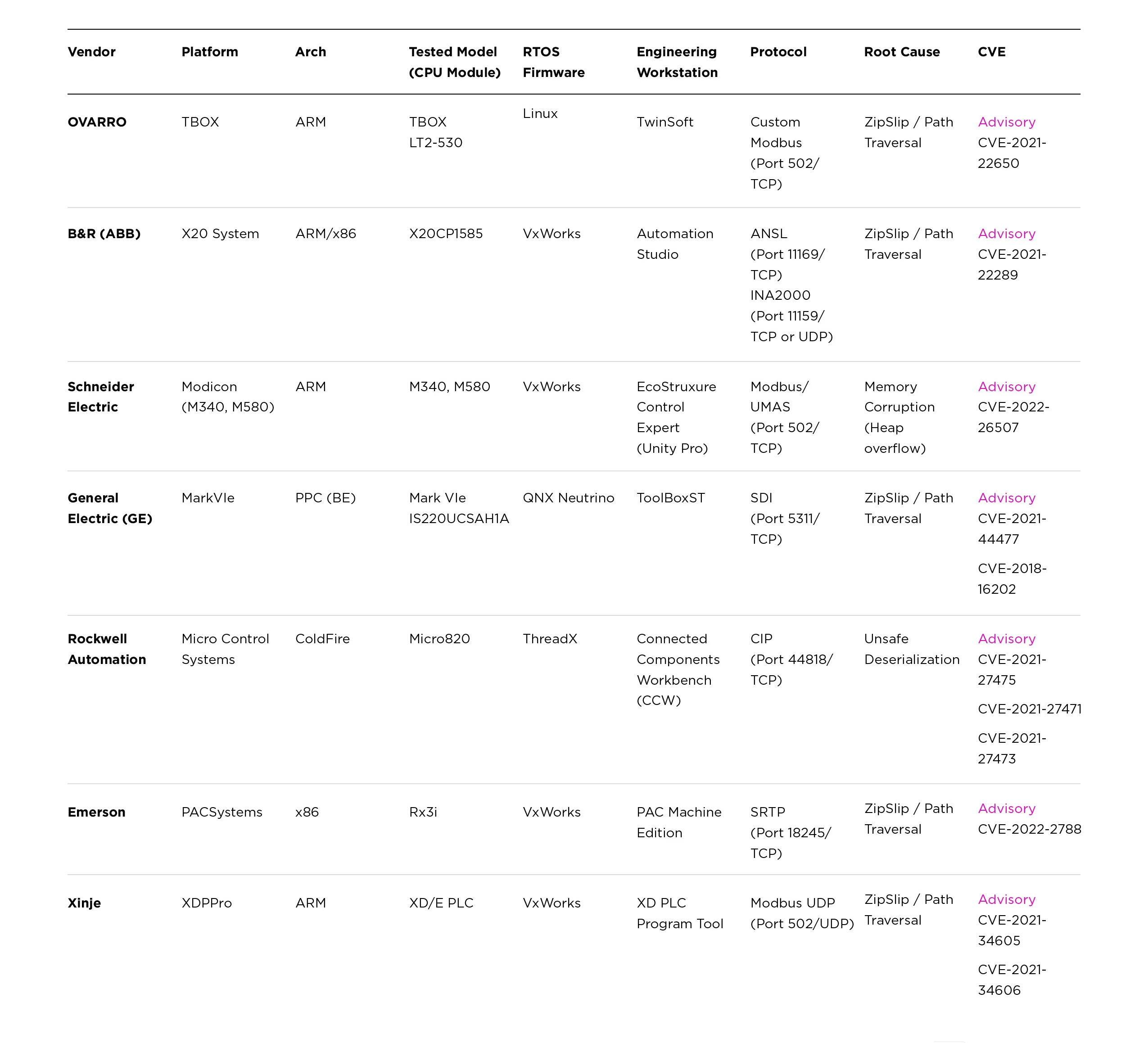Open the Rockwell Automation Advisory link
1148x1043 pixels.
(x=1006, y=639)
